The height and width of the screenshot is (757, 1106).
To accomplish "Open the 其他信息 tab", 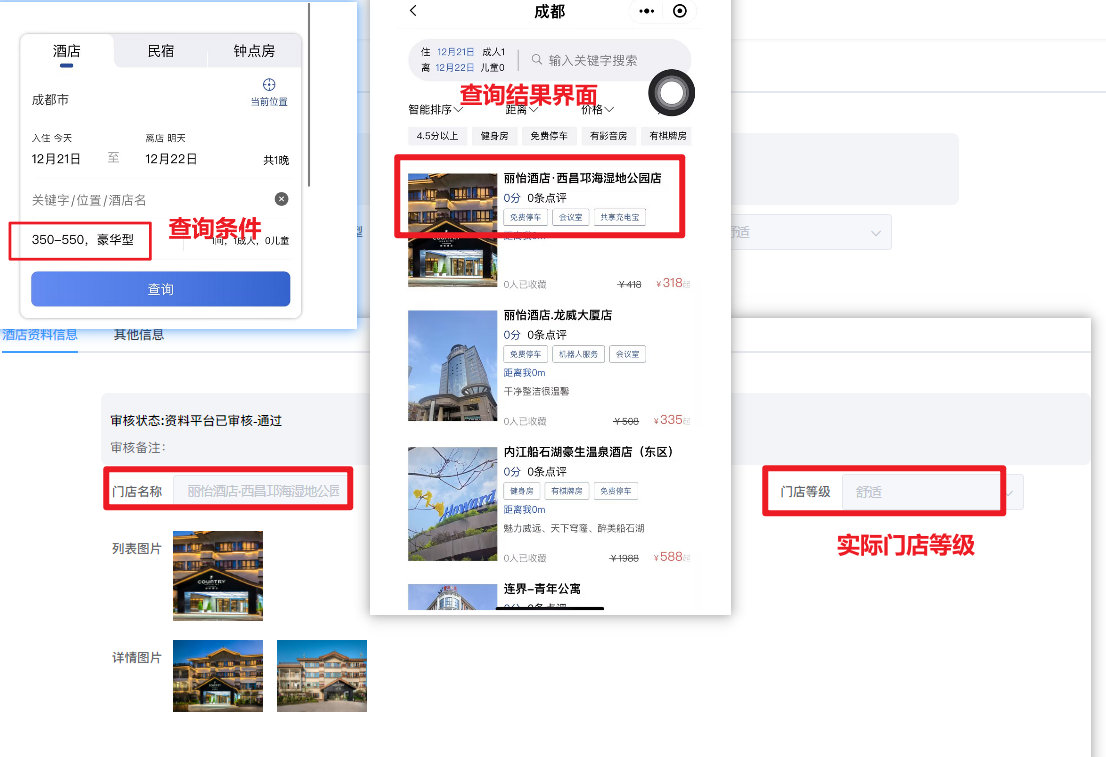I will tap(139, 334).
